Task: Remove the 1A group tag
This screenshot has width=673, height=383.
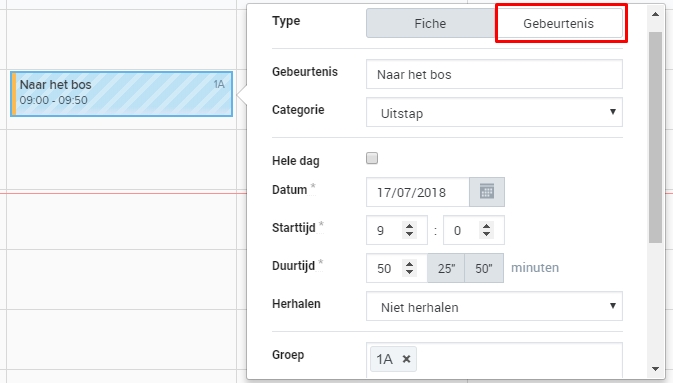Action: pos(406,359)
